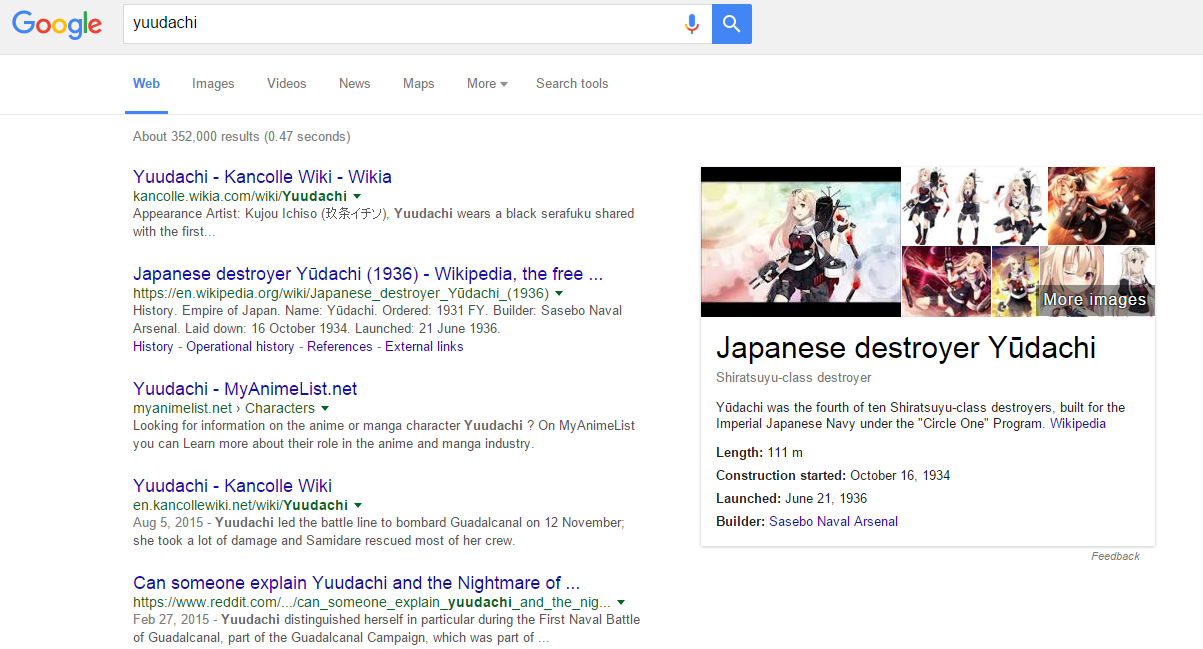Open the Sasebo Naval Arsenal link
This screenshot has width=1203, height=649.
(x=833, y=521)
